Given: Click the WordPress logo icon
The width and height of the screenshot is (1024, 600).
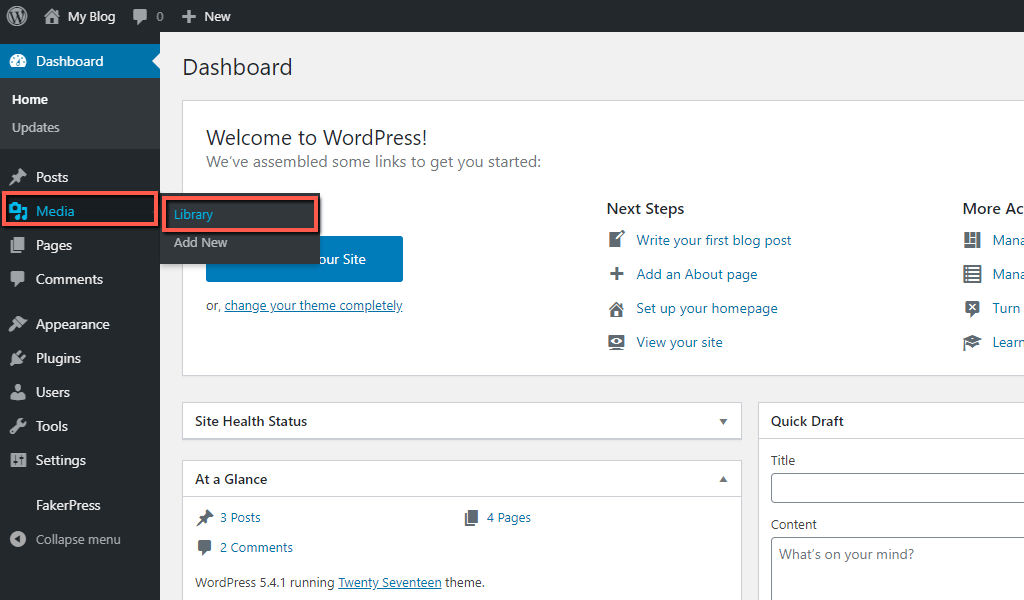Looking at the screenshot, I should [x=17, y=16].
